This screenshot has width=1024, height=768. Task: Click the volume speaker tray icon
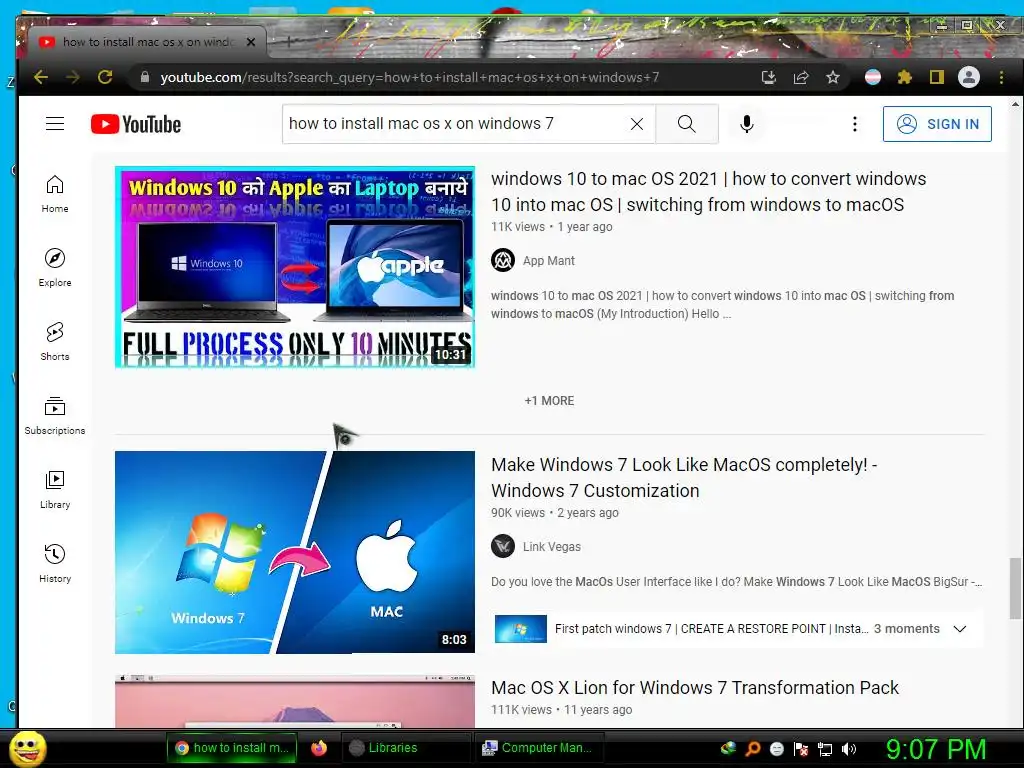849,749
